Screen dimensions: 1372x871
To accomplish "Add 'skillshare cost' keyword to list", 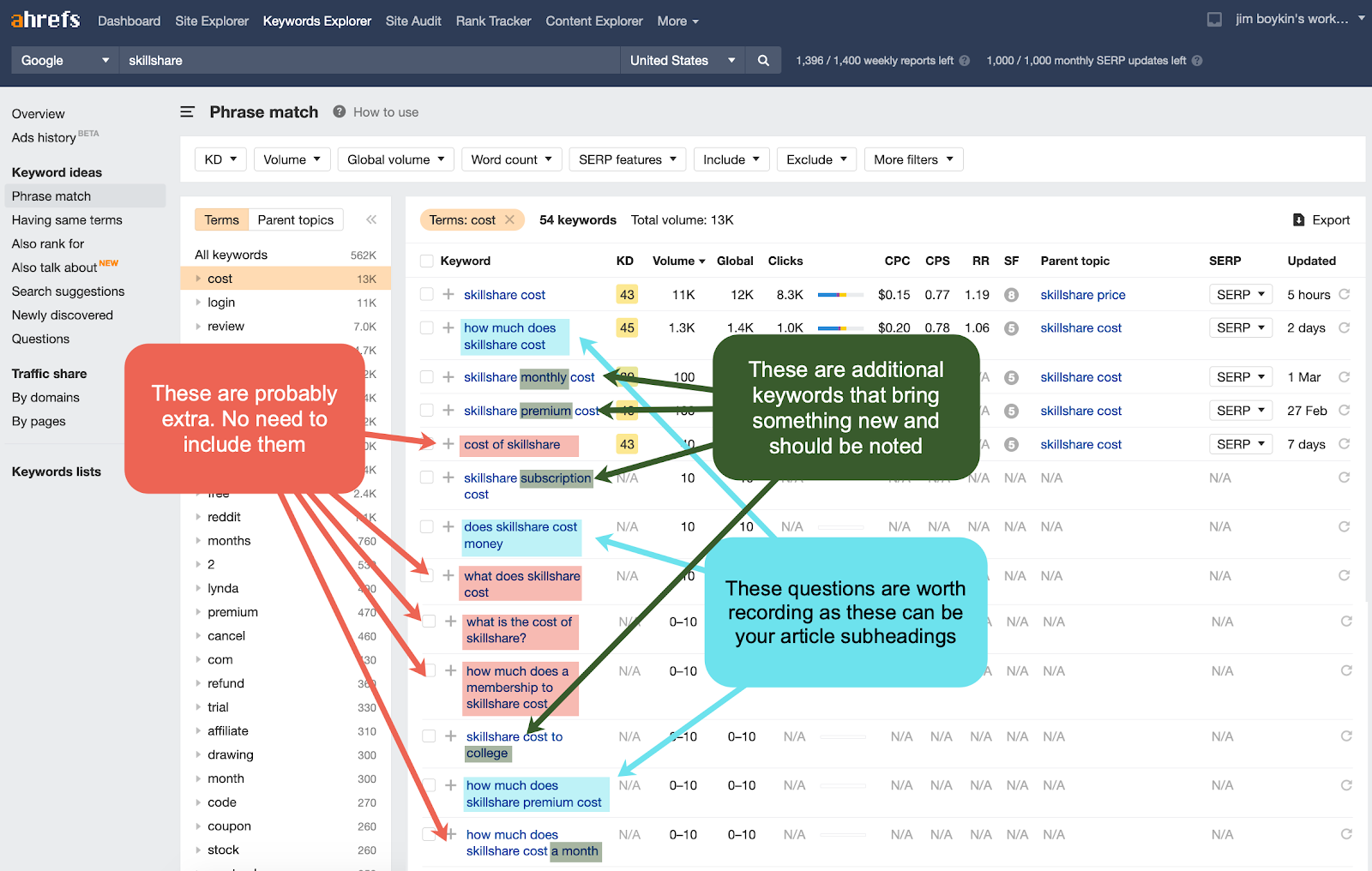I will pos(448,294).
